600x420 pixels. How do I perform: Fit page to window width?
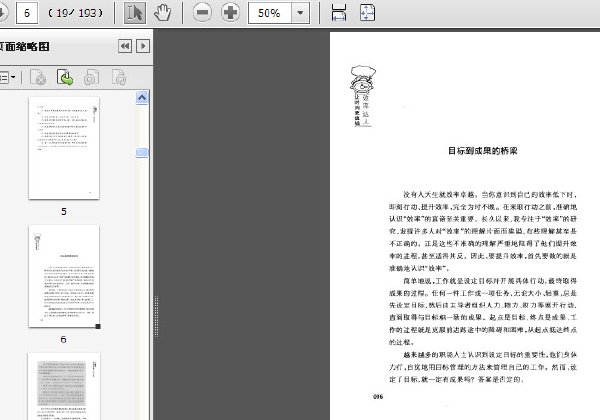pyautogui.click(x=339, y=13)
